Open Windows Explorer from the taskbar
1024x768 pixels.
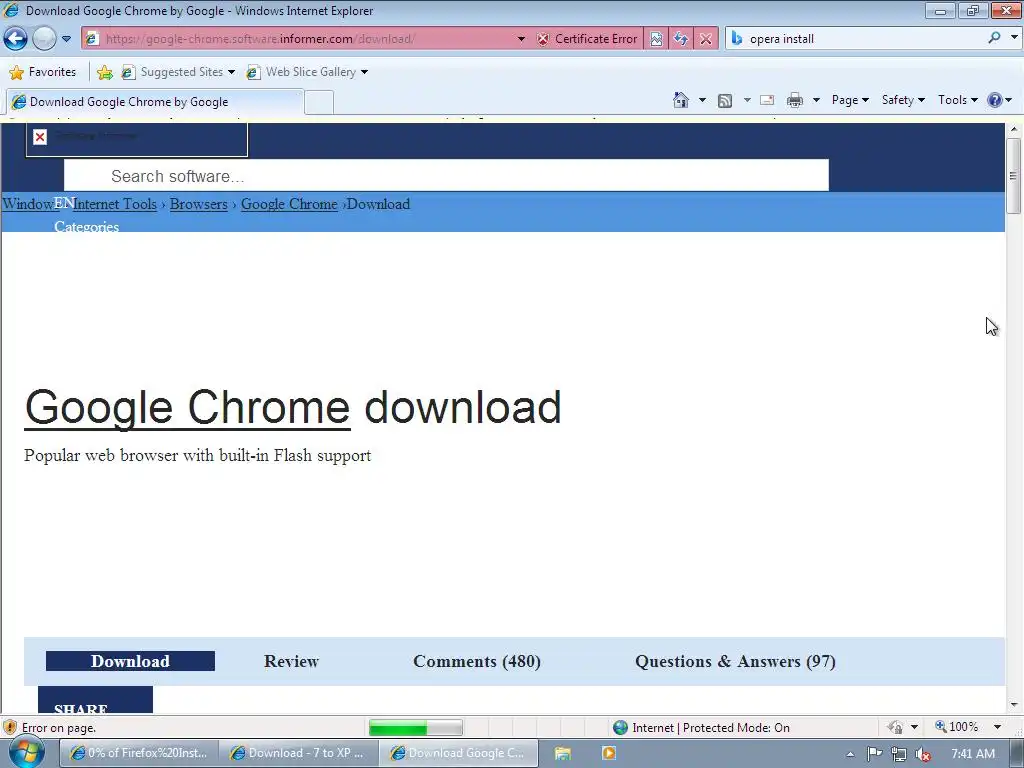pyautogui.click(x=562, y=754)
